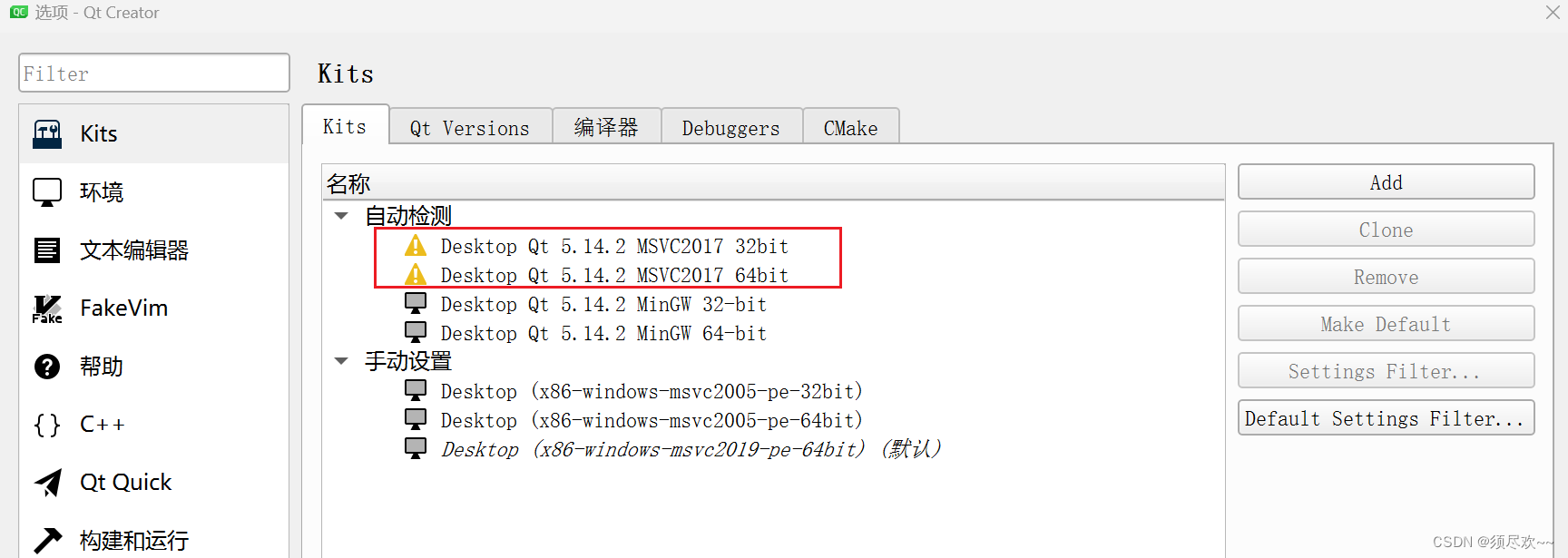The width and height of the screenshot is (1568, 558).
Task: Collapse the 自动检测 tree group
Action: [342, 216]
